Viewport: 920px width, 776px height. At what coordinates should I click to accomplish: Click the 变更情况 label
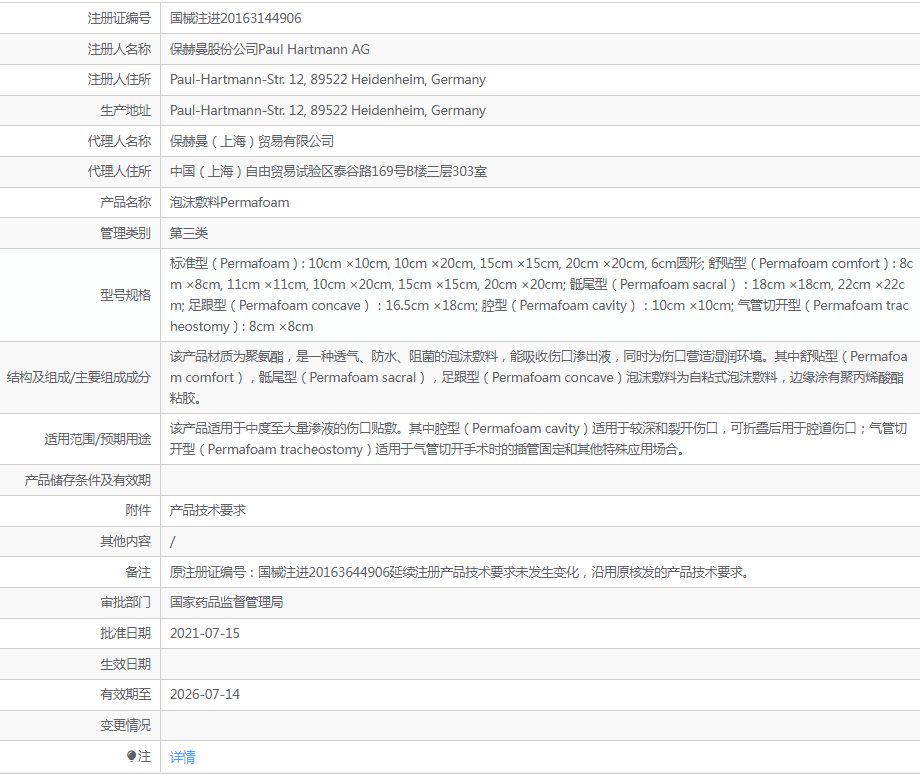point(126,725)
